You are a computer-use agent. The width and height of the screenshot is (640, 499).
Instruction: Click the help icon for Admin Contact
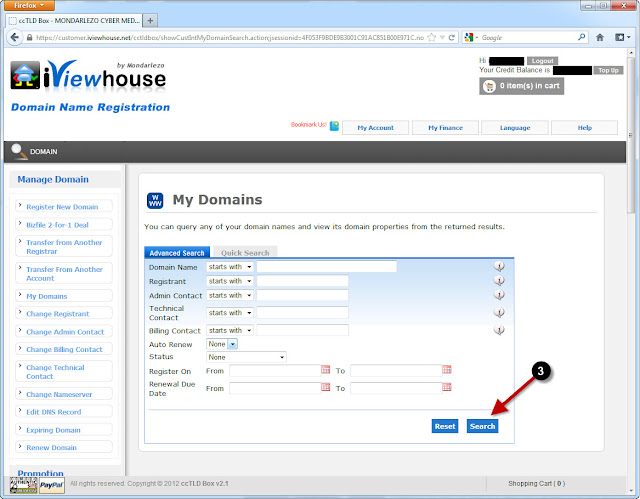[499, 295]
